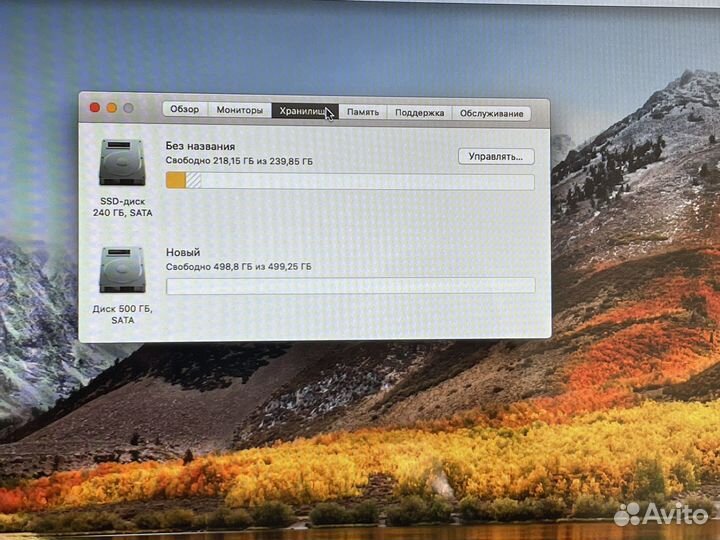Go to the Поддержка tab
720x540 pixels.
(419, 113)
